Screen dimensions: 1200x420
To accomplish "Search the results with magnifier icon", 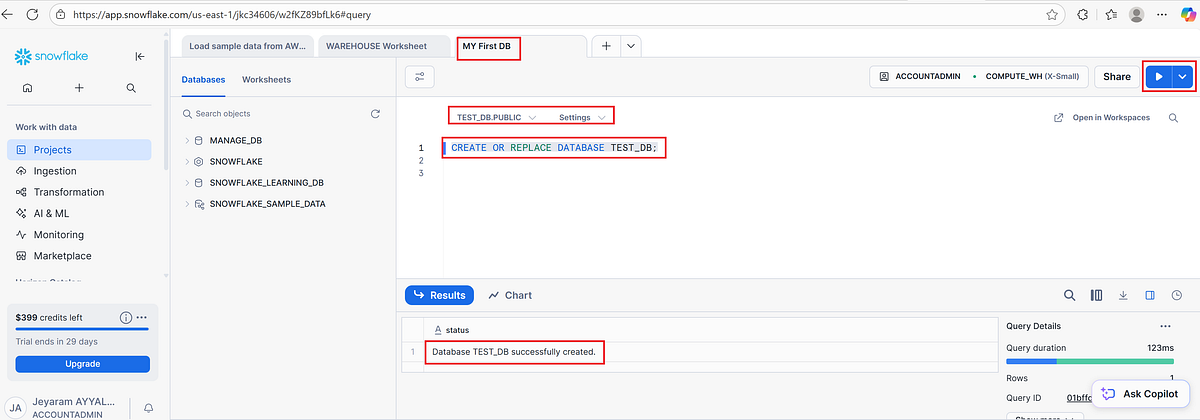I will [1069, 295].
